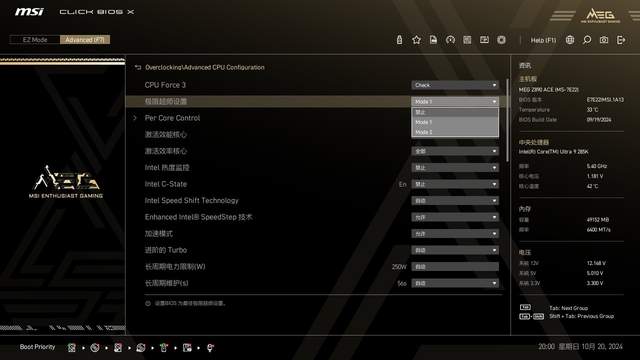Click the date and time in bottom bar
The width and height of the screenshot is (640, 360).
580,347
